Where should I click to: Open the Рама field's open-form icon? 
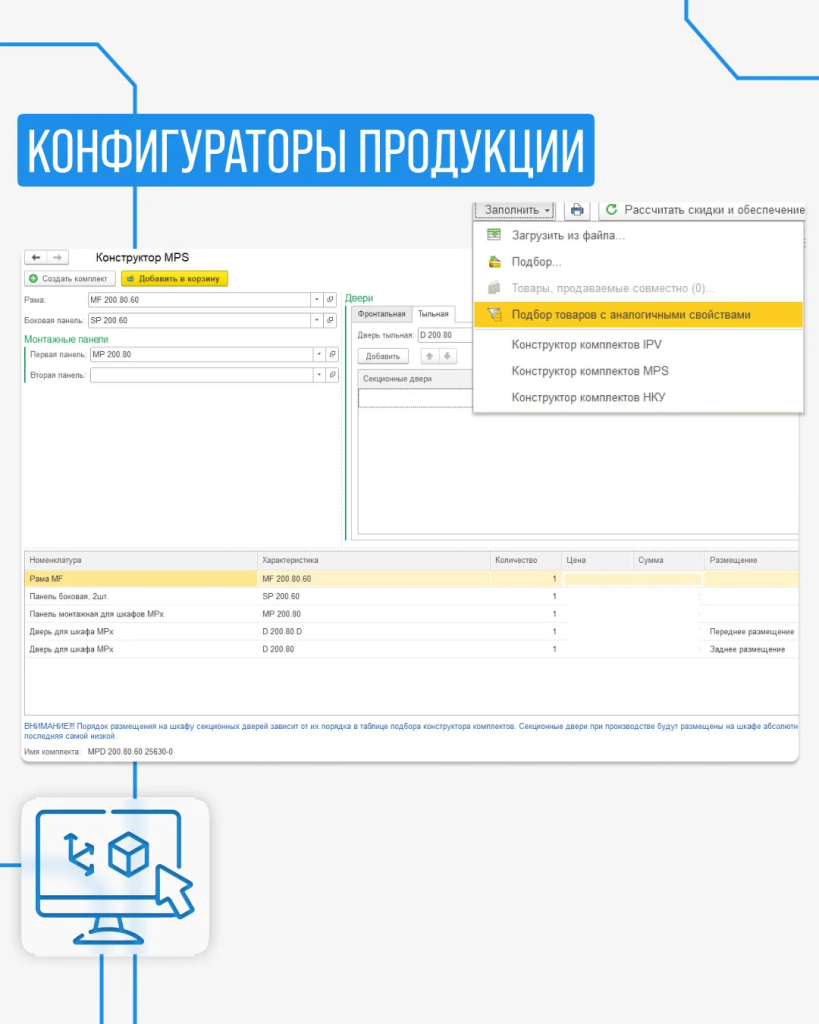tap(330, 299)
